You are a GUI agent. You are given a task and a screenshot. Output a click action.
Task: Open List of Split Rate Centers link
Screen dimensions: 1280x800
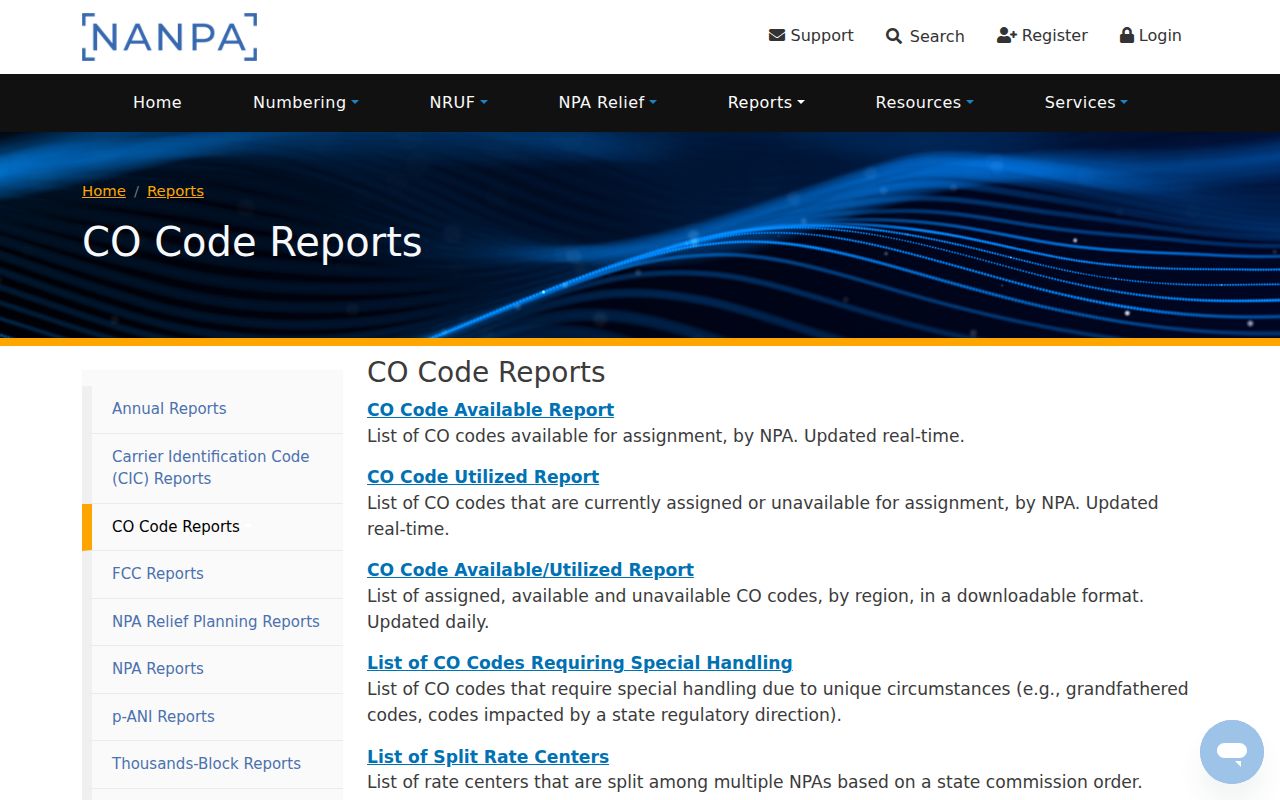pos(488,757)
